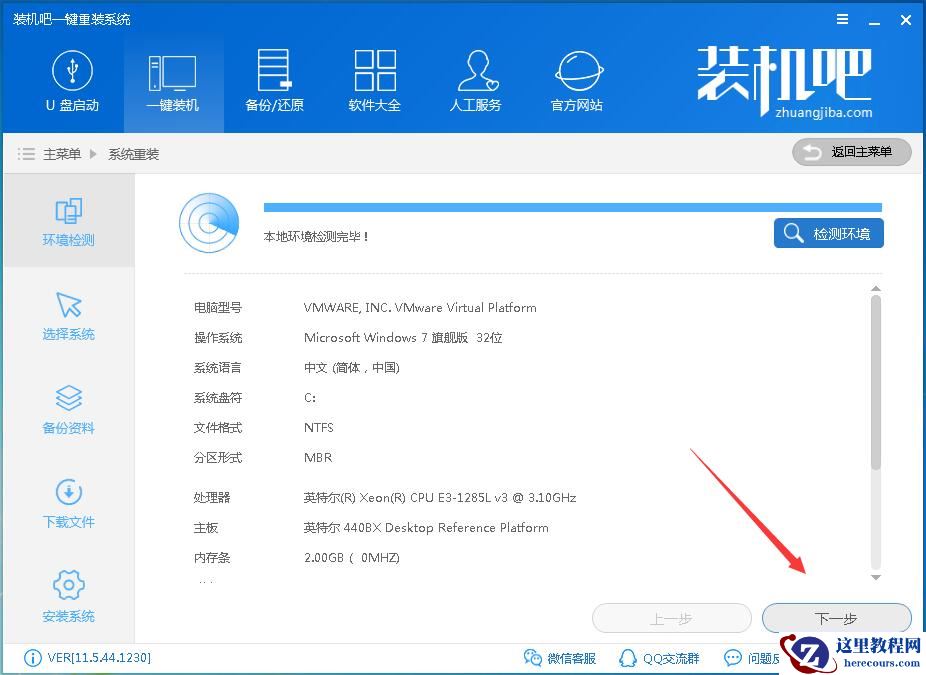Click the scrollbar down arrow
This screenshot has height=675, width=926.
pos(876,578)
